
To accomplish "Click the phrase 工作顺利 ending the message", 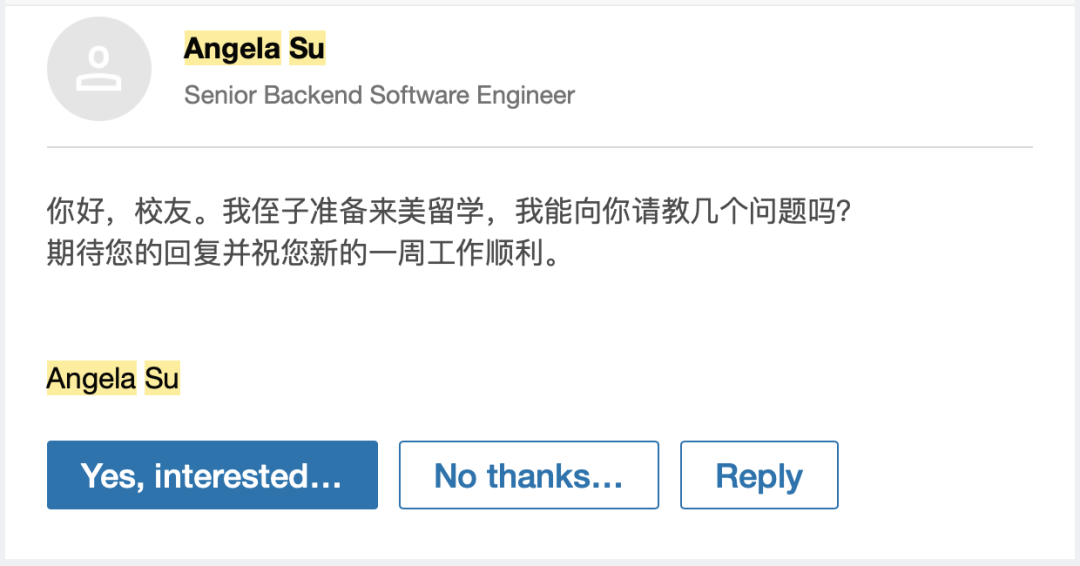I will 486,253.
